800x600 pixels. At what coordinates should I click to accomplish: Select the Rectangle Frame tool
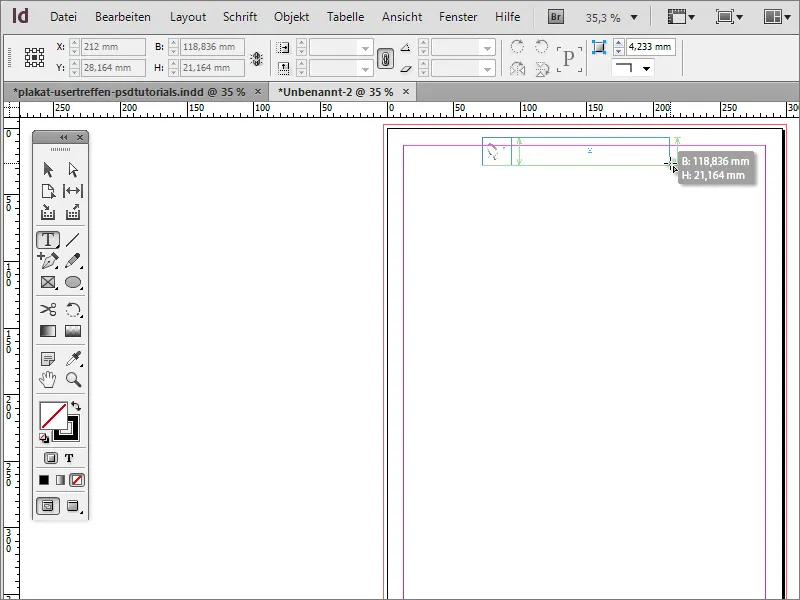(x=48, y=282)
